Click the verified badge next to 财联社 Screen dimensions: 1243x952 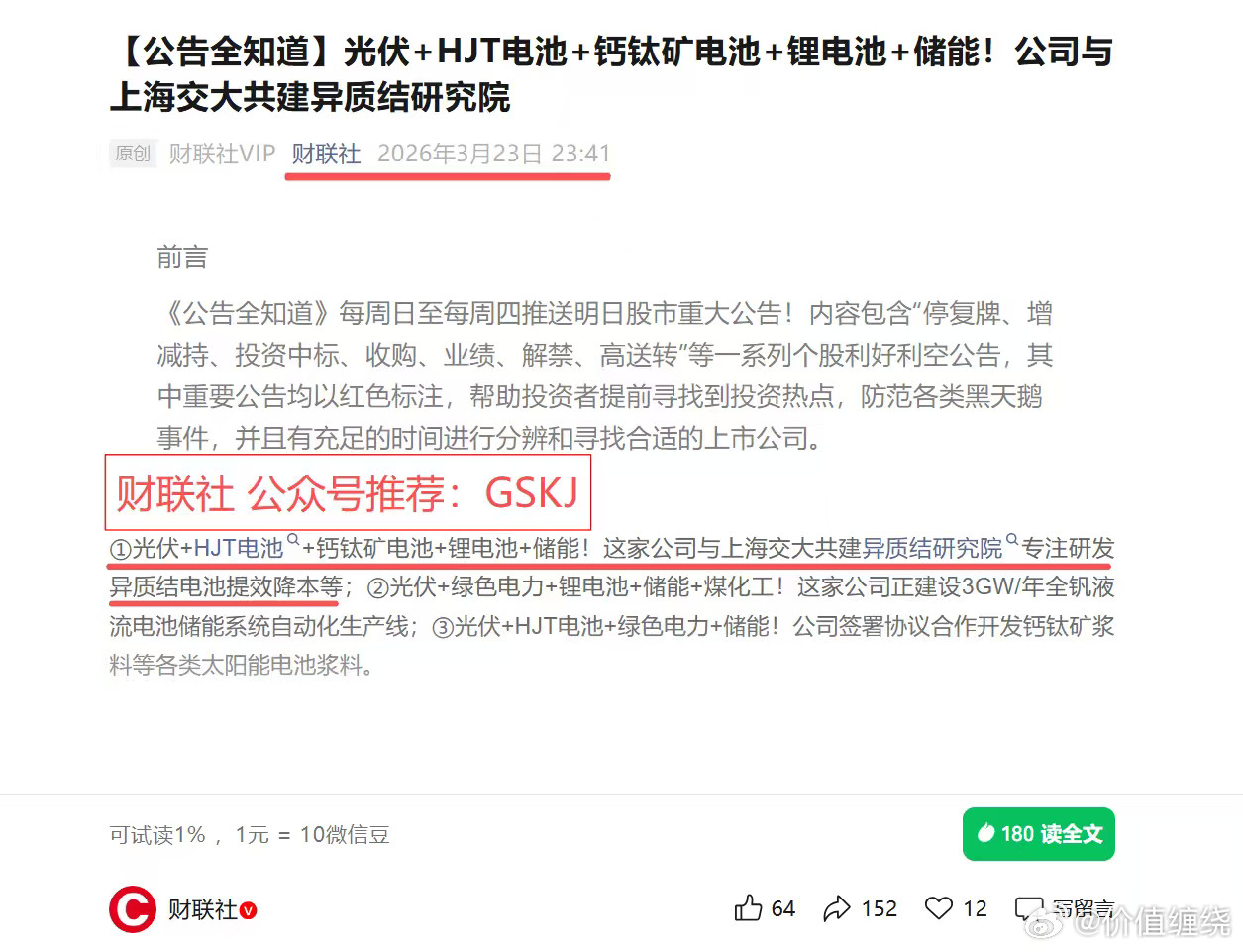[x=249, y=910]
